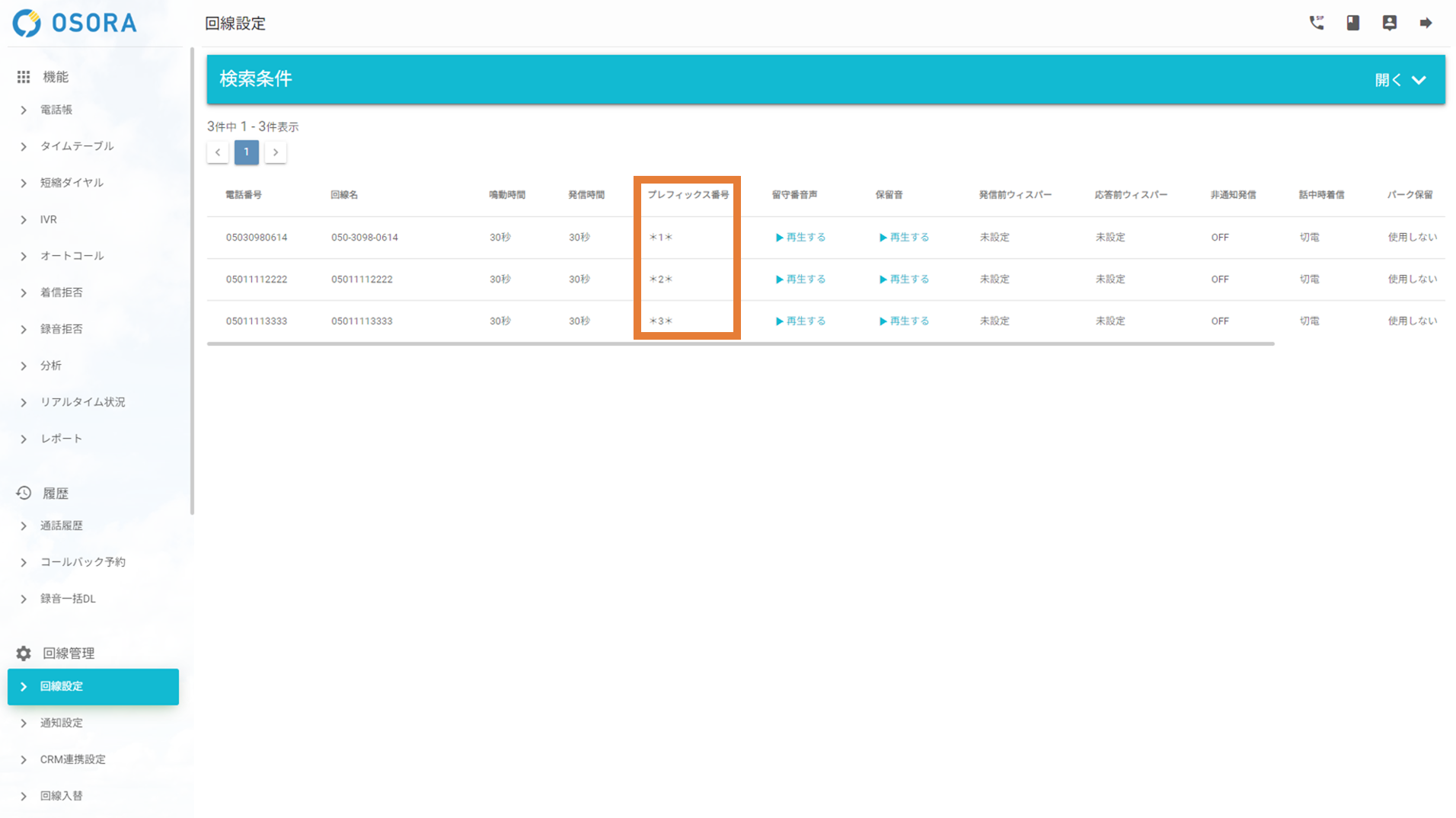This screenshot has height=818, width=1456.
Task: Play 留守番音声 for line 05011113333
Action: coord(800,321)
